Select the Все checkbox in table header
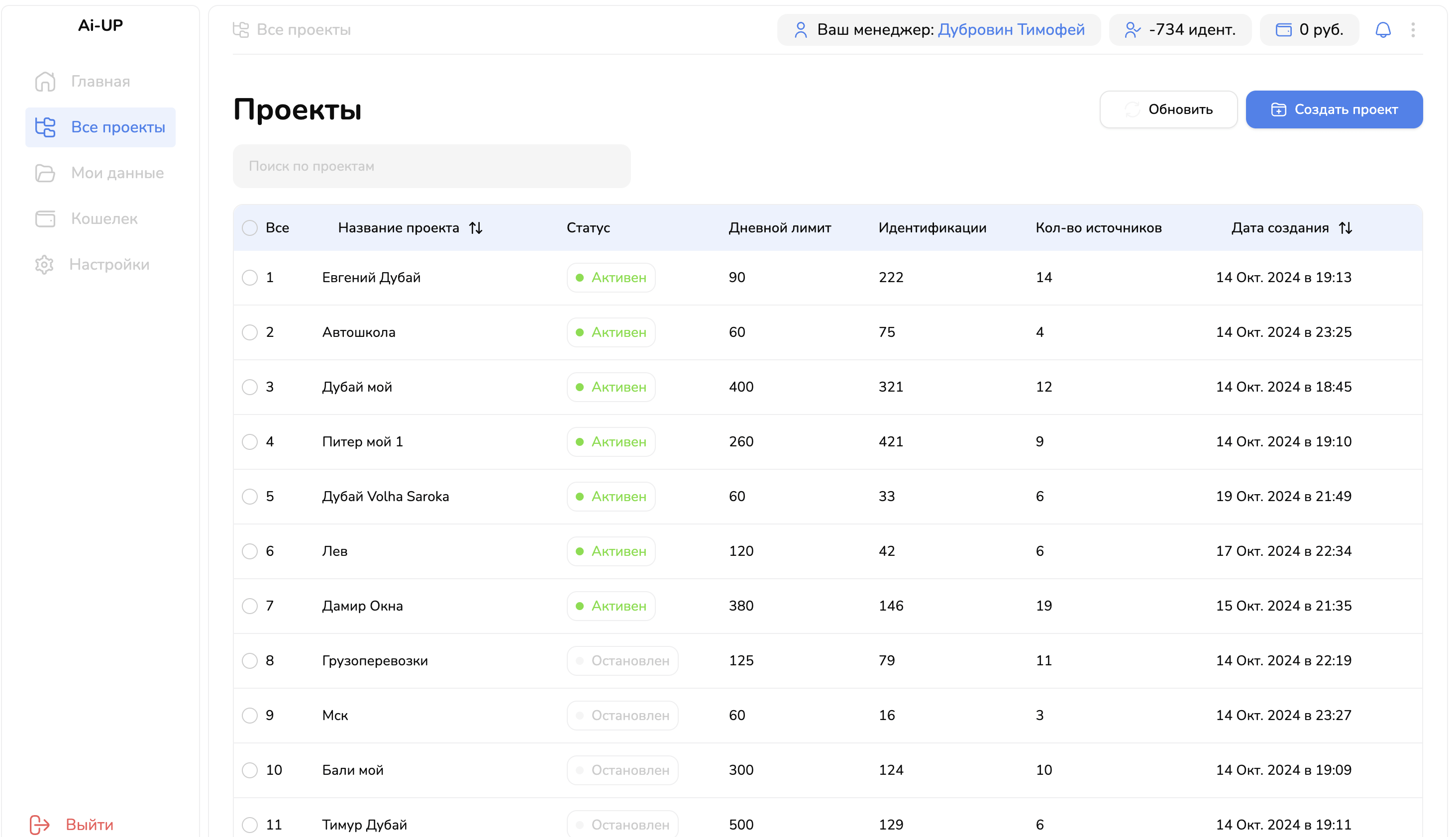 pyautogui.click(x=249, y=227)
